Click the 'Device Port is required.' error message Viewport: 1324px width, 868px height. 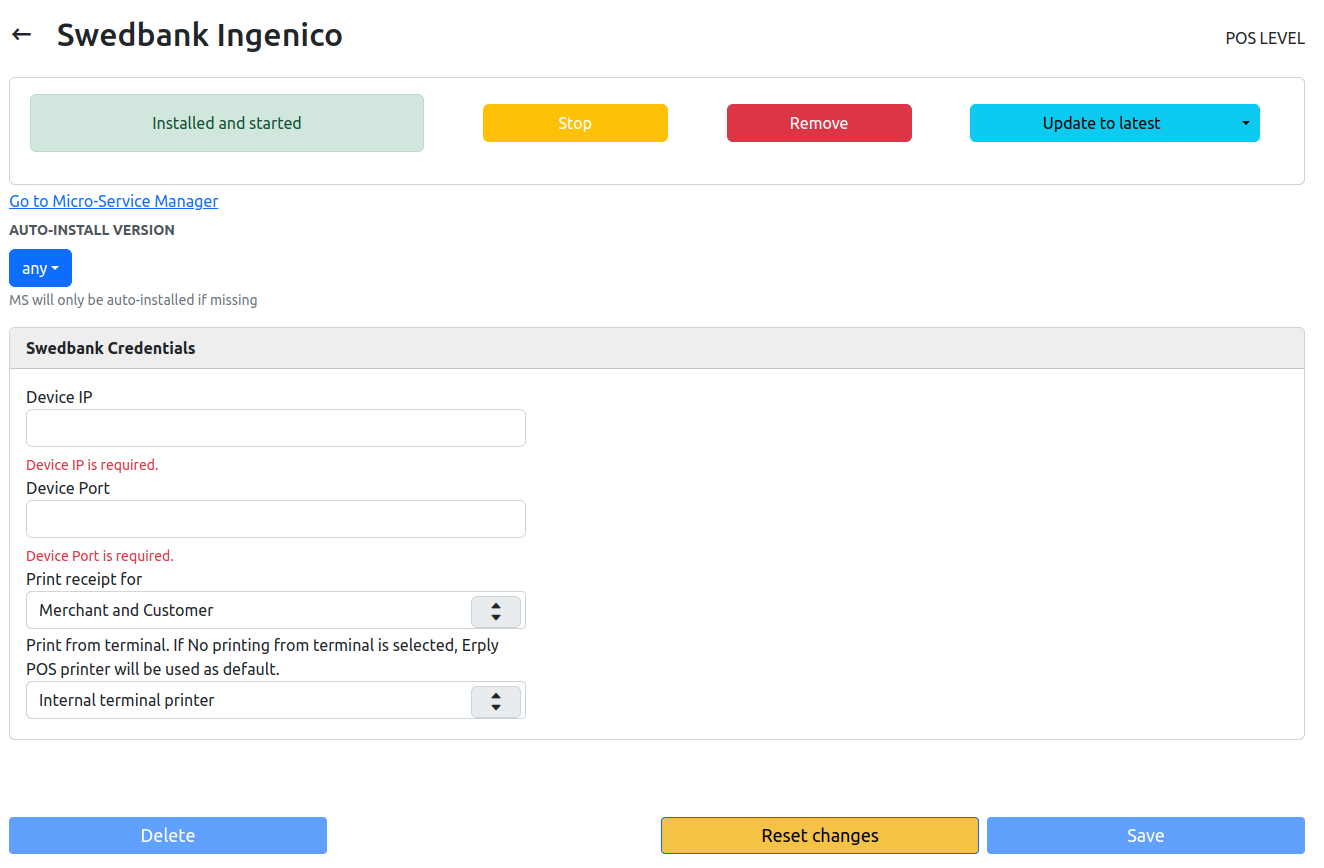point(100,556)
